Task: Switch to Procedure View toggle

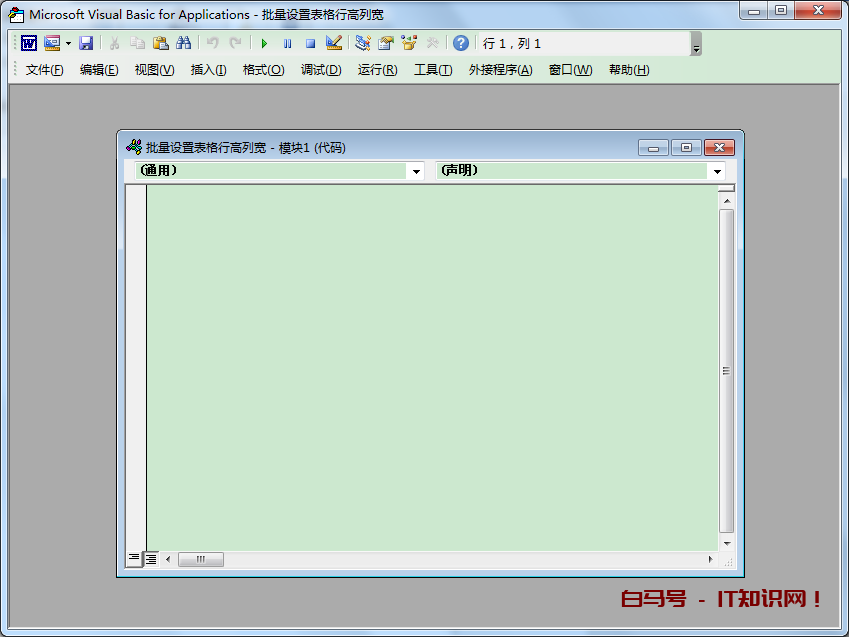Action: 134,559
